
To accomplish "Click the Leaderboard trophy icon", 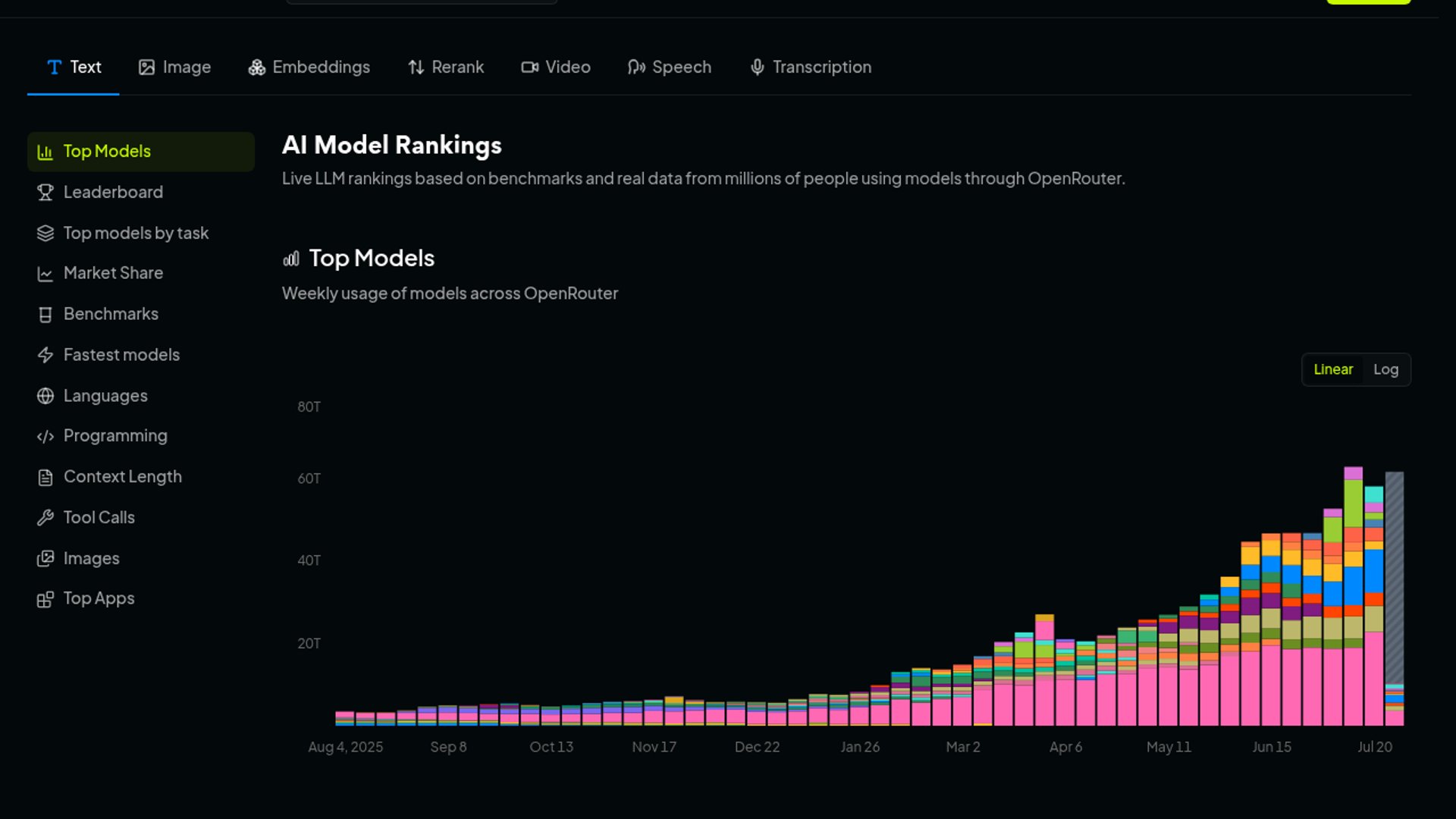I will [x=45, y=193].
